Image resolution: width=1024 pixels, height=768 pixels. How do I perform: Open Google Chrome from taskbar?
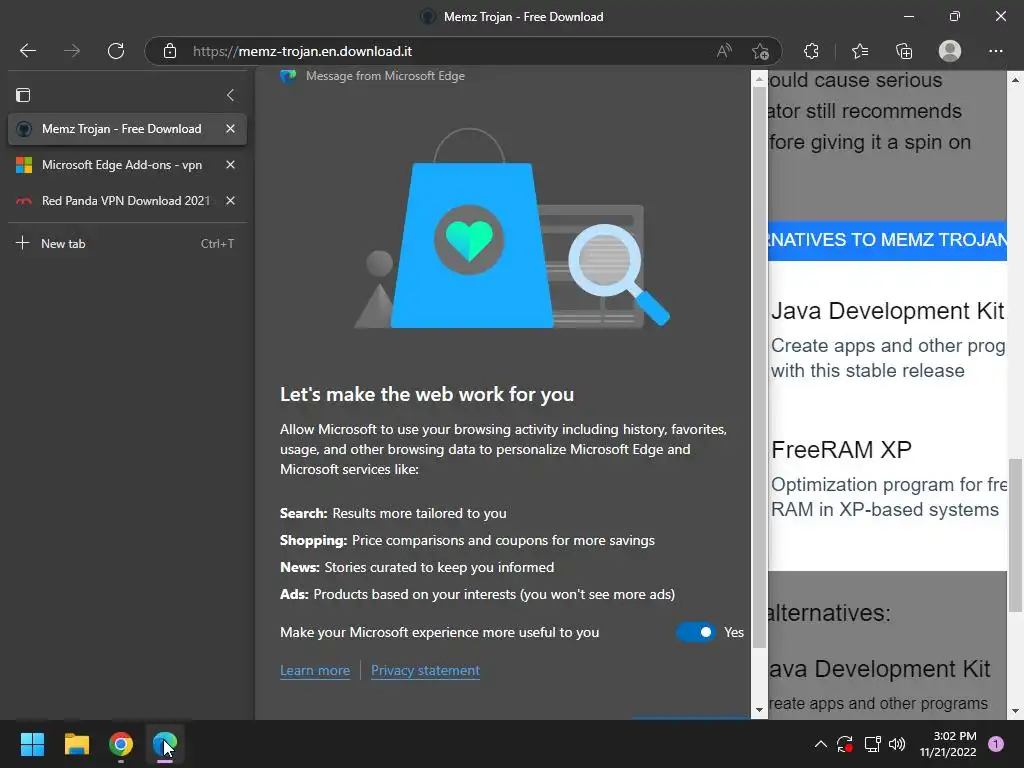(121, 744)
